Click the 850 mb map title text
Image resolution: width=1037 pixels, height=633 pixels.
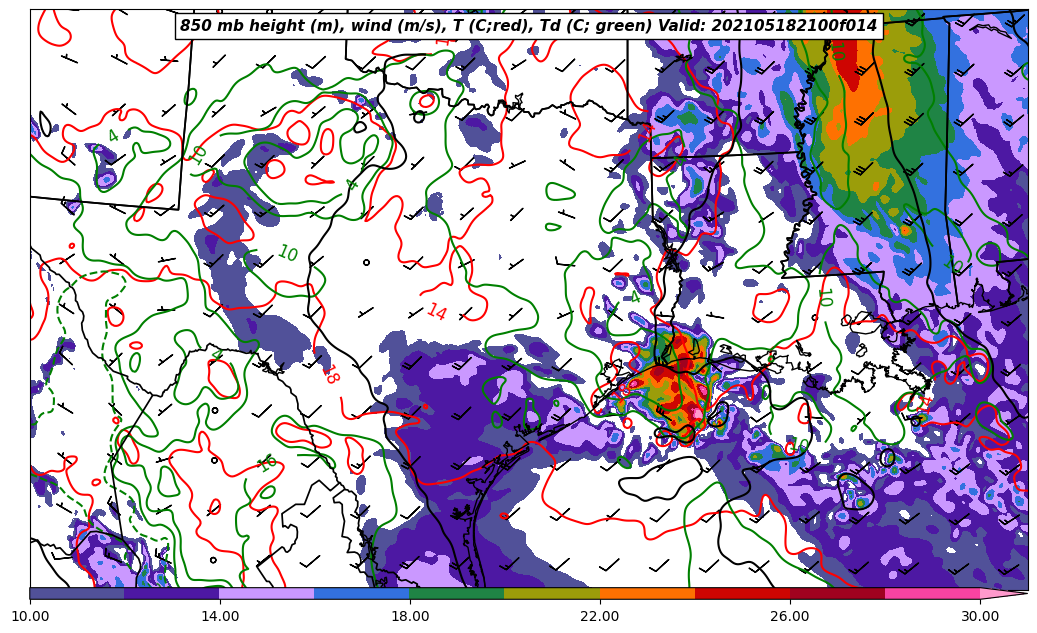[528, 26]
